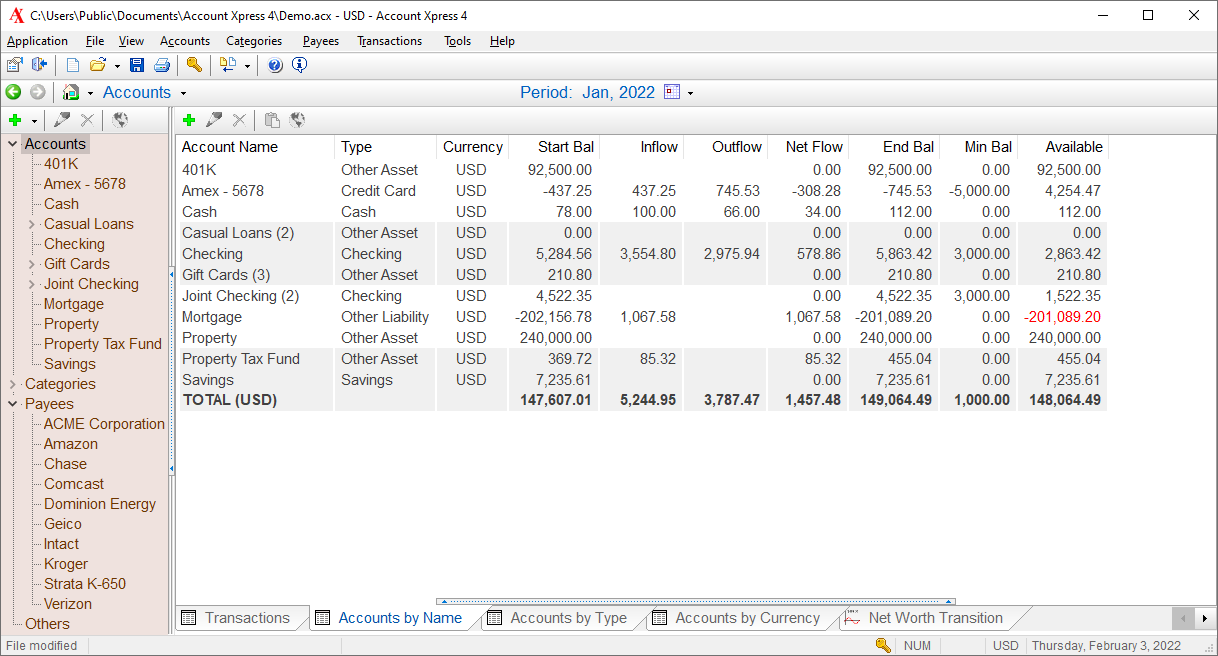Expand the Categories tree node

(13, 384)
